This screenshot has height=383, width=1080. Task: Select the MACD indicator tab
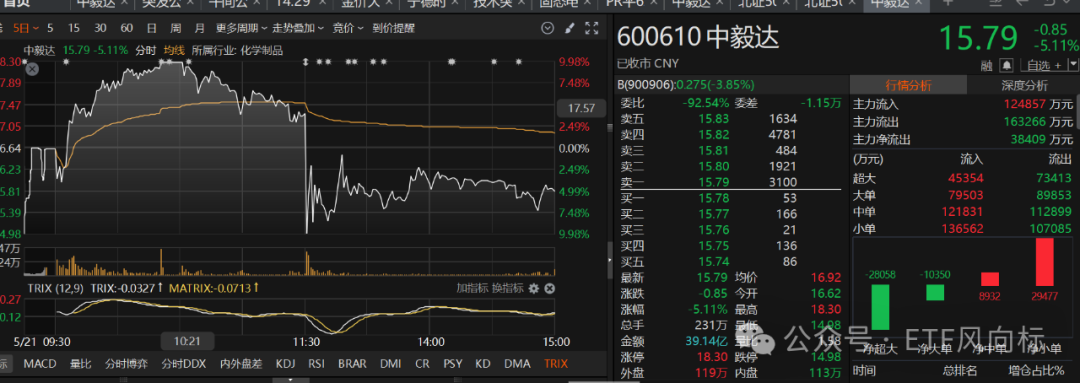click(40, 364)
